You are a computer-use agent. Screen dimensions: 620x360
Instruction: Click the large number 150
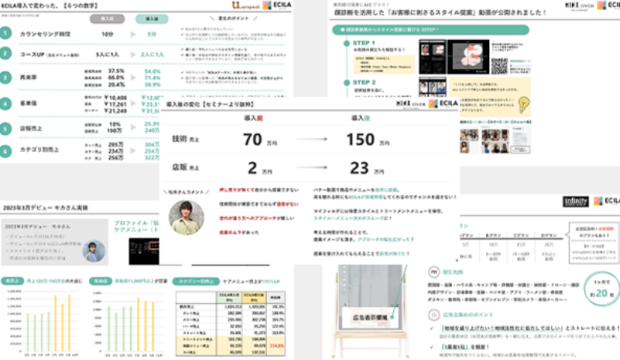coord(360,139)
